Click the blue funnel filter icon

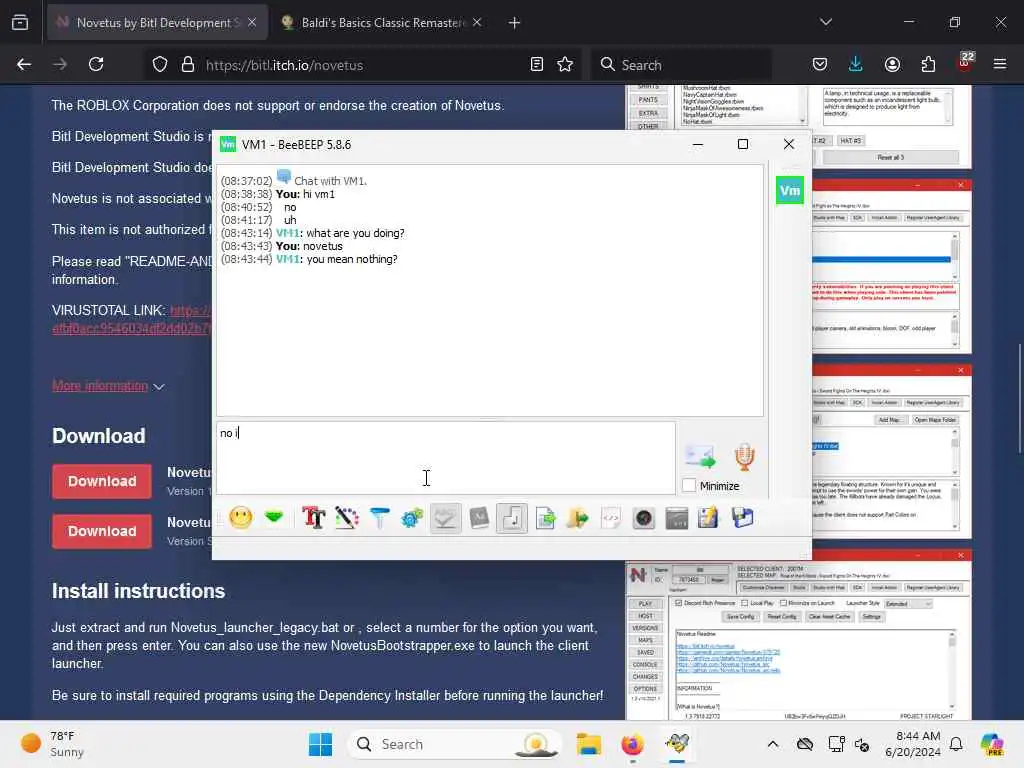[379, 518]
